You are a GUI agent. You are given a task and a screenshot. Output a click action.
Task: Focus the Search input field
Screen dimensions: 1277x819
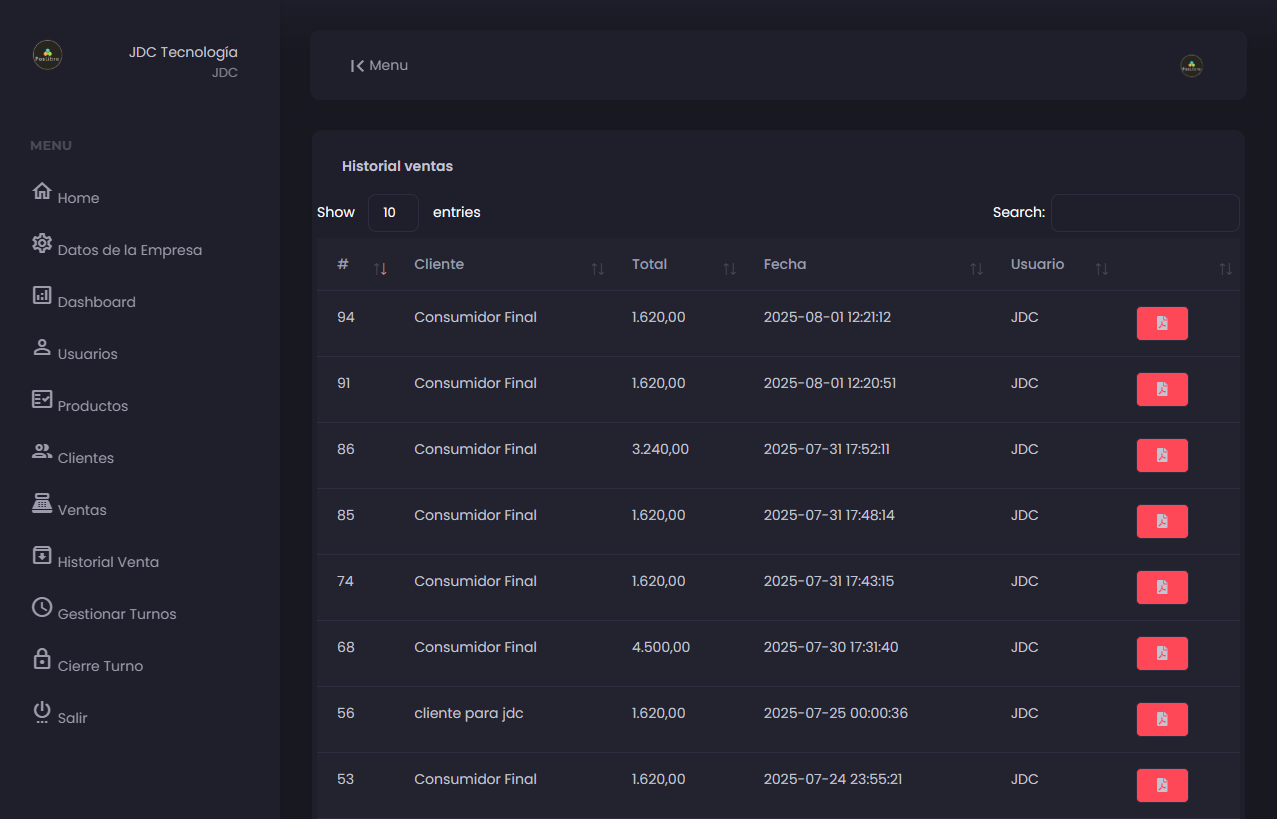tap(1144, 213)
